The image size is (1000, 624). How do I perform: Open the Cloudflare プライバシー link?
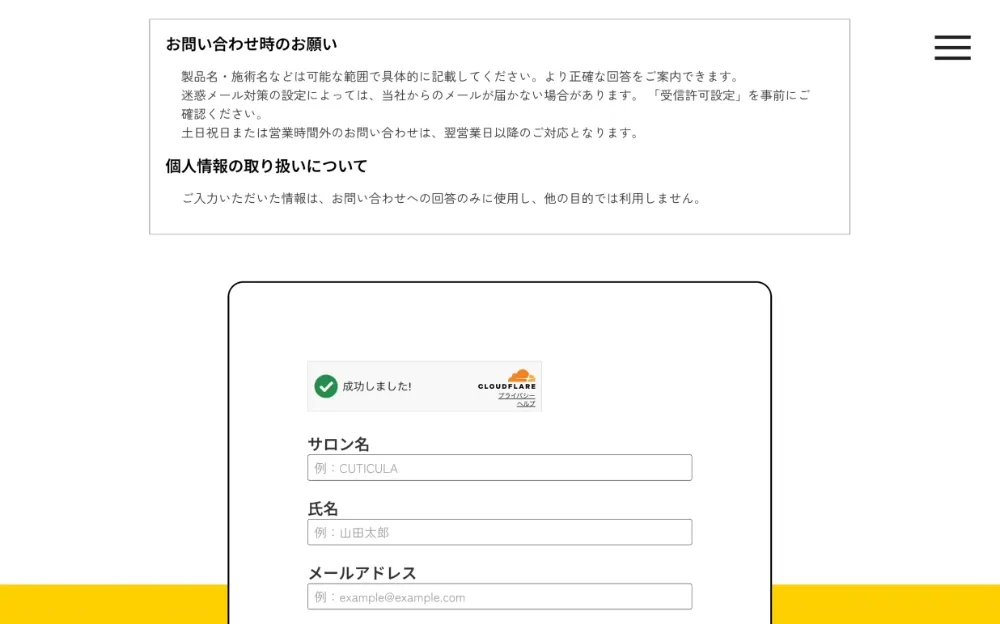(517, 396)
